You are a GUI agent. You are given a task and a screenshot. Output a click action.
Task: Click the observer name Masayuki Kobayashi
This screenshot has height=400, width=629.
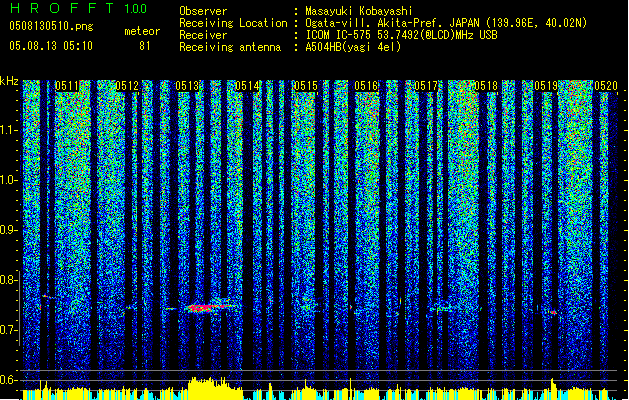coord(359,11)
